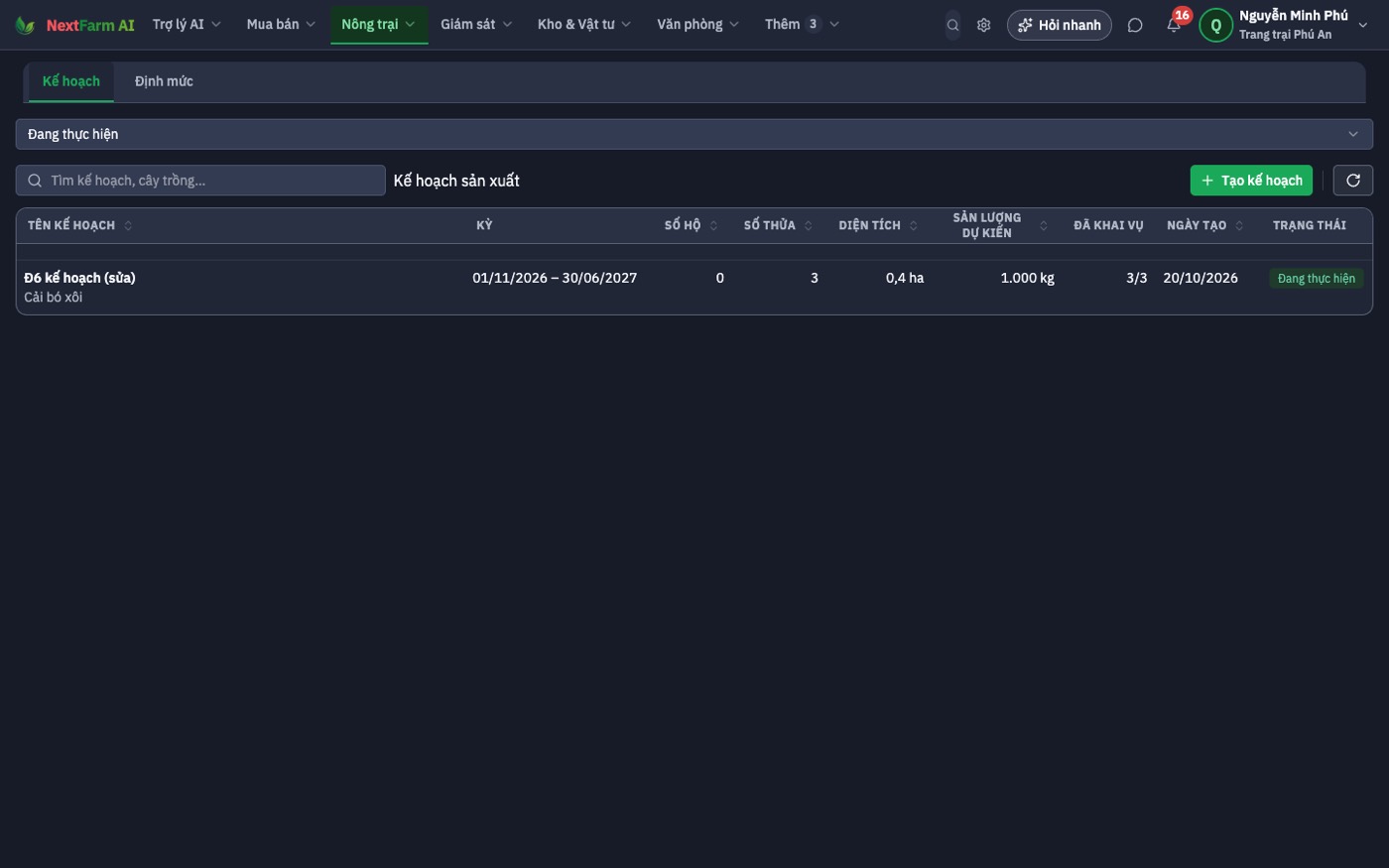Click the period 01/11/2026 – 30/06/2027 cell

point(555,278)
